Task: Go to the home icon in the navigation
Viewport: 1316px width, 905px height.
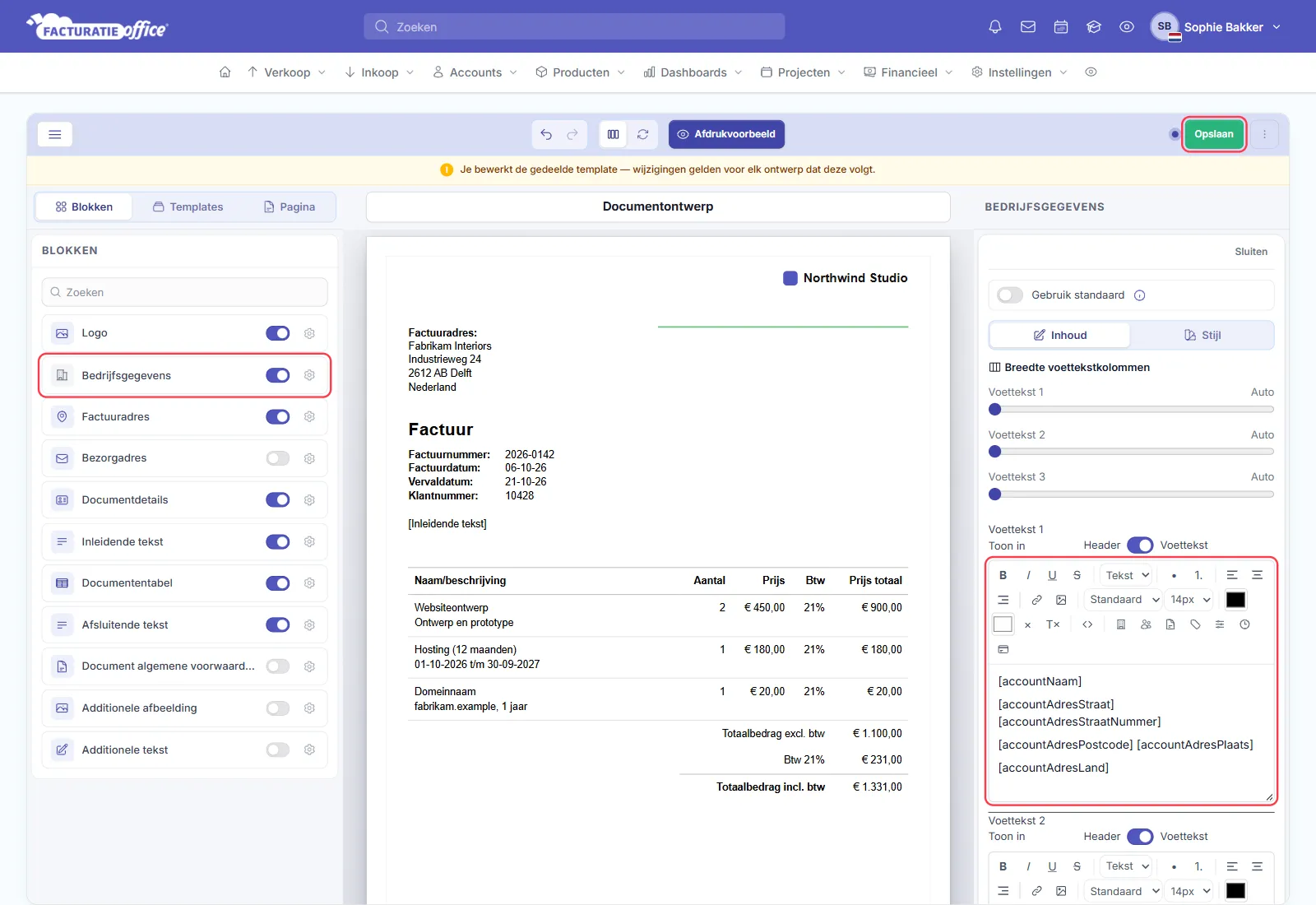Action: (x=225, y=72)
